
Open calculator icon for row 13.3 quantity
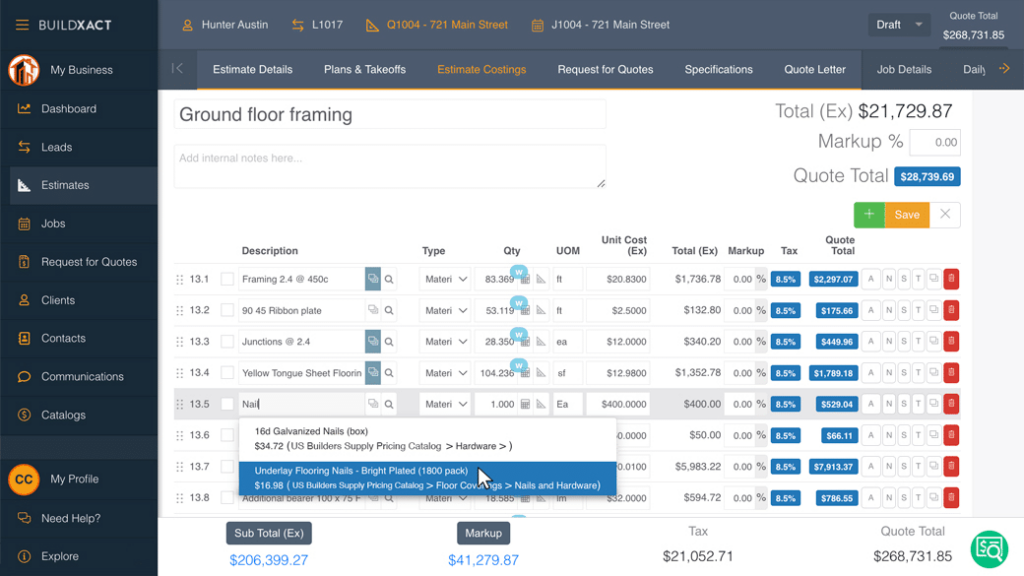pos(525,342)
